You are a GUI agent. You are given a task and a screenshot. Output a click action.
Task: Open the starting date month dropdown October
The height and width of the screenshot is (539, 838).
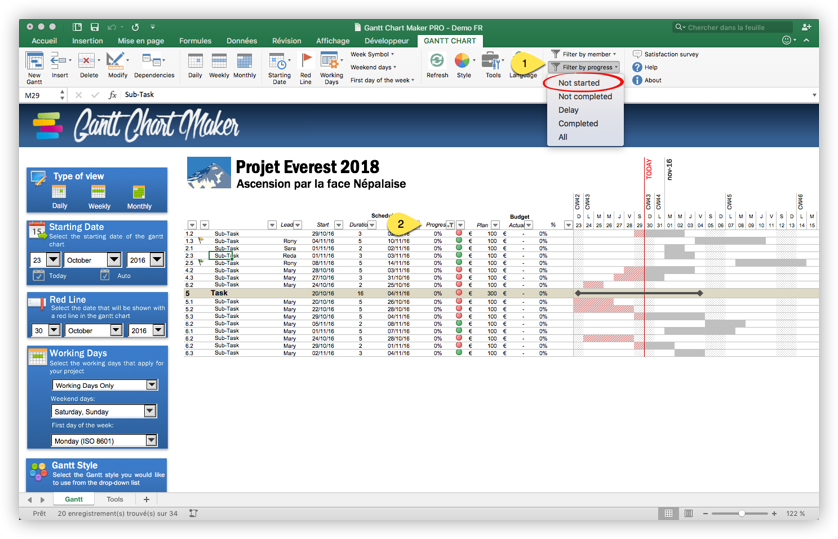(114, 260)
